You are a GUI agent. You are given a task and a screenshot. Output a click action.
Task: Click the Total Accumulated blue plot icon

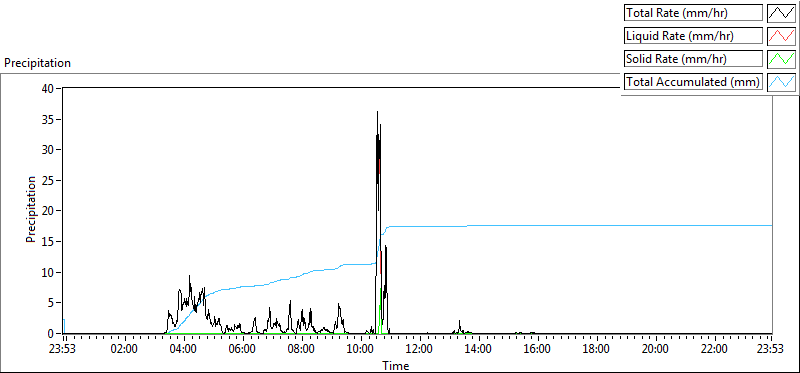(x=781, y=82)
